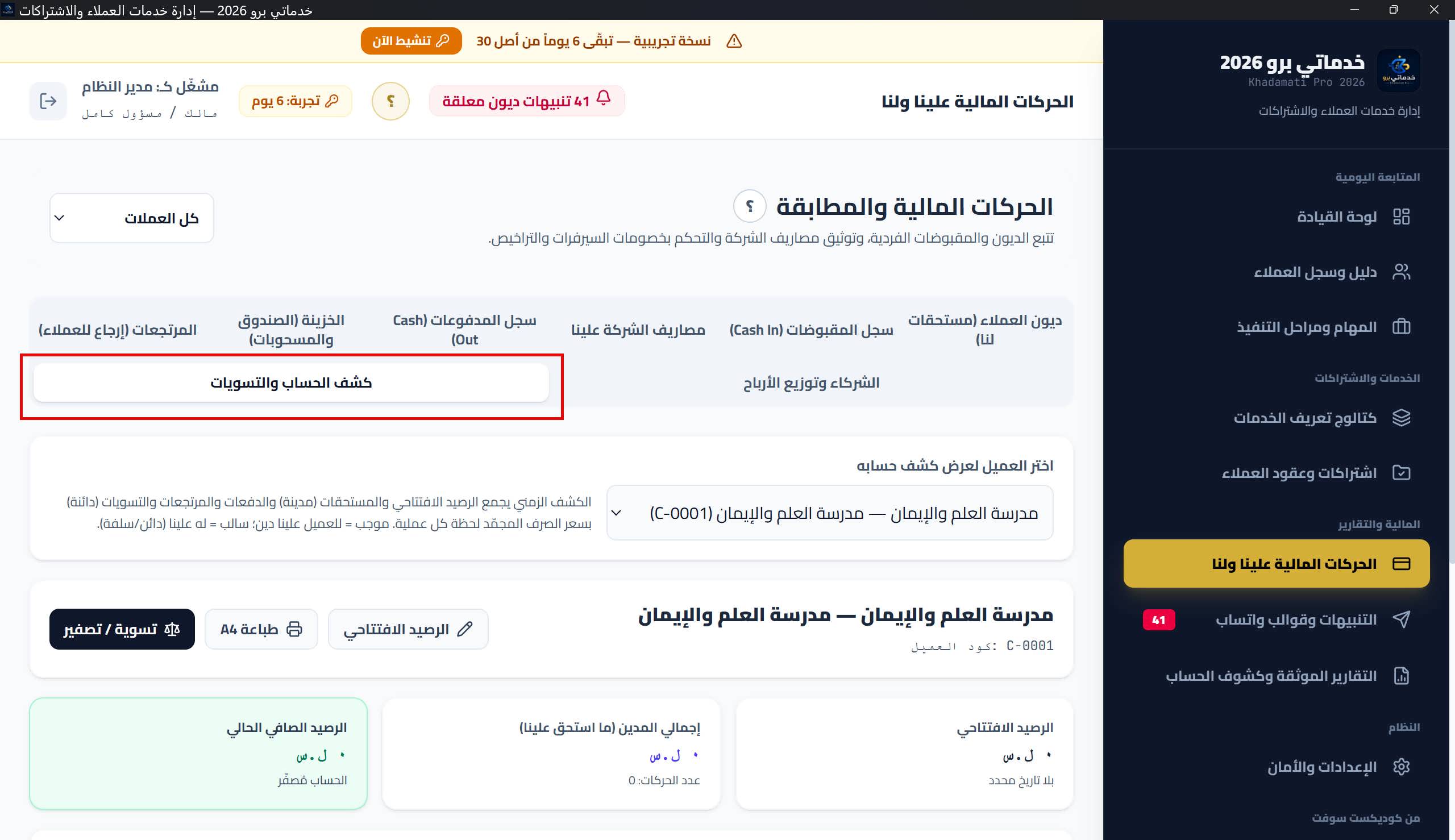This screenshot has width=1455, height=840.
Task: Switch to الشركاء وتوزيع الأرباح tab
Action: coord(811,382)
